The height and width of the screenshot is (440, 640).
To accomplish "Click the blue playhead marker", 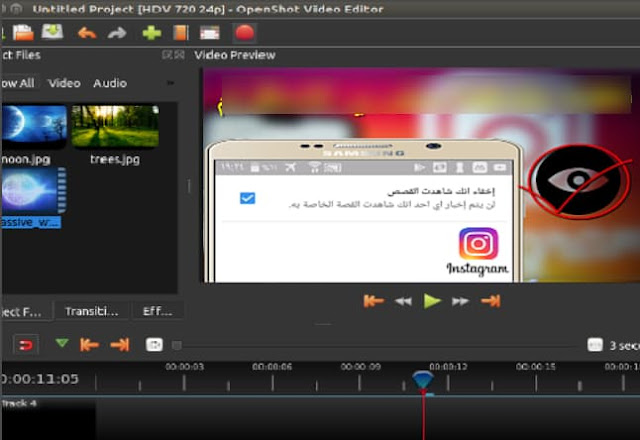I will pos(423,380).
